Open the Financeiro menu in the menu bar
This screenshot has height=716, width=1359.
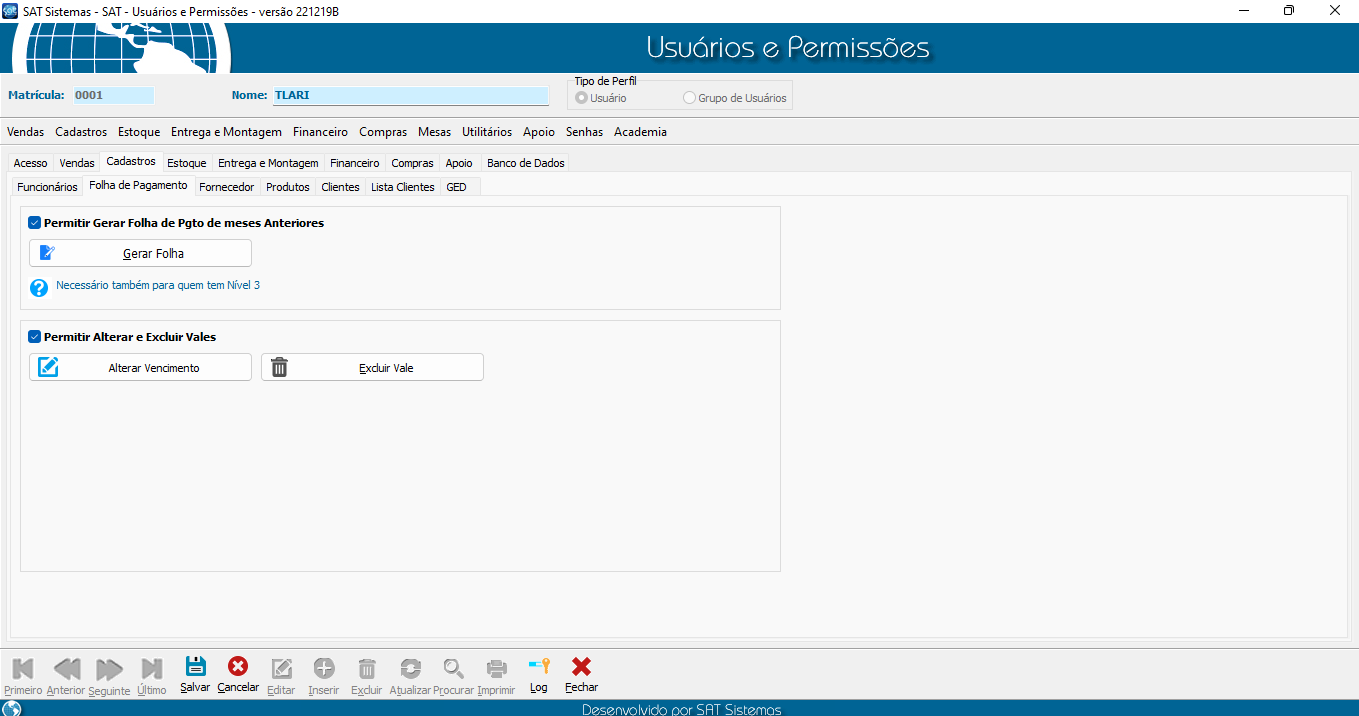coord(320,132)
